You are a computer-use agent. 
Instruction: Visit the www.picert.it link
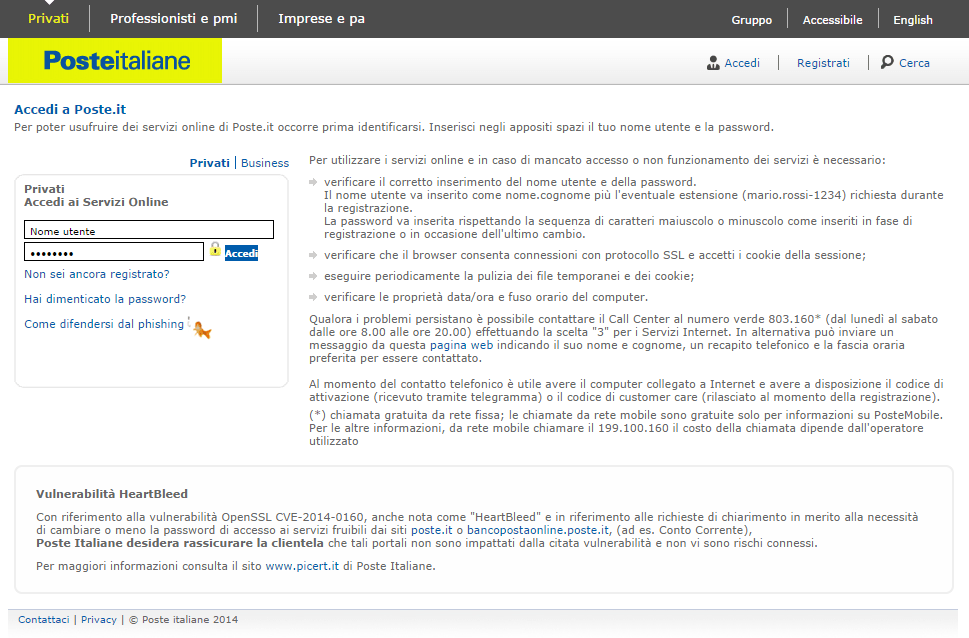pos(302,566)
